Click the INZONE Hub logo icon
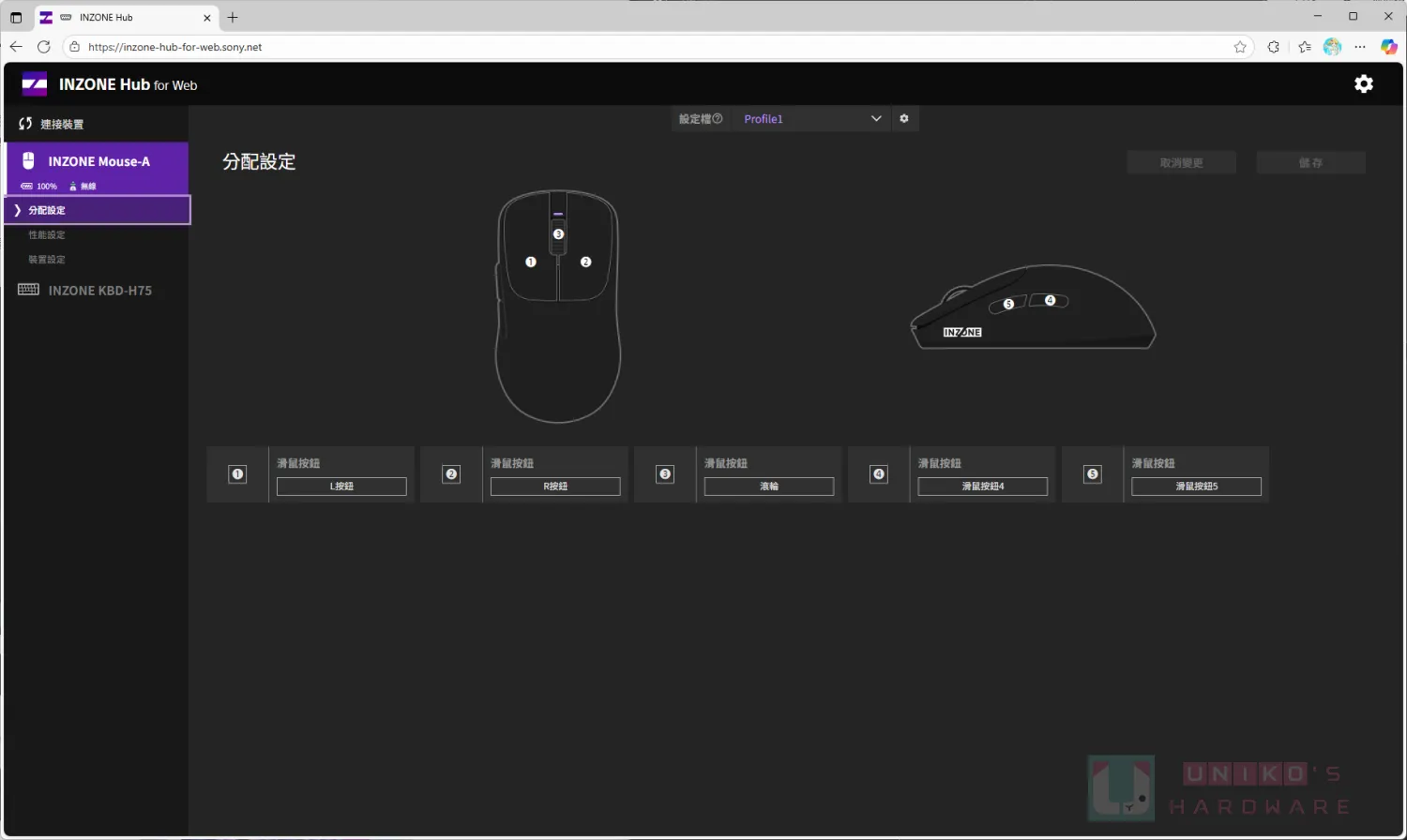 [x=35, y=84]
